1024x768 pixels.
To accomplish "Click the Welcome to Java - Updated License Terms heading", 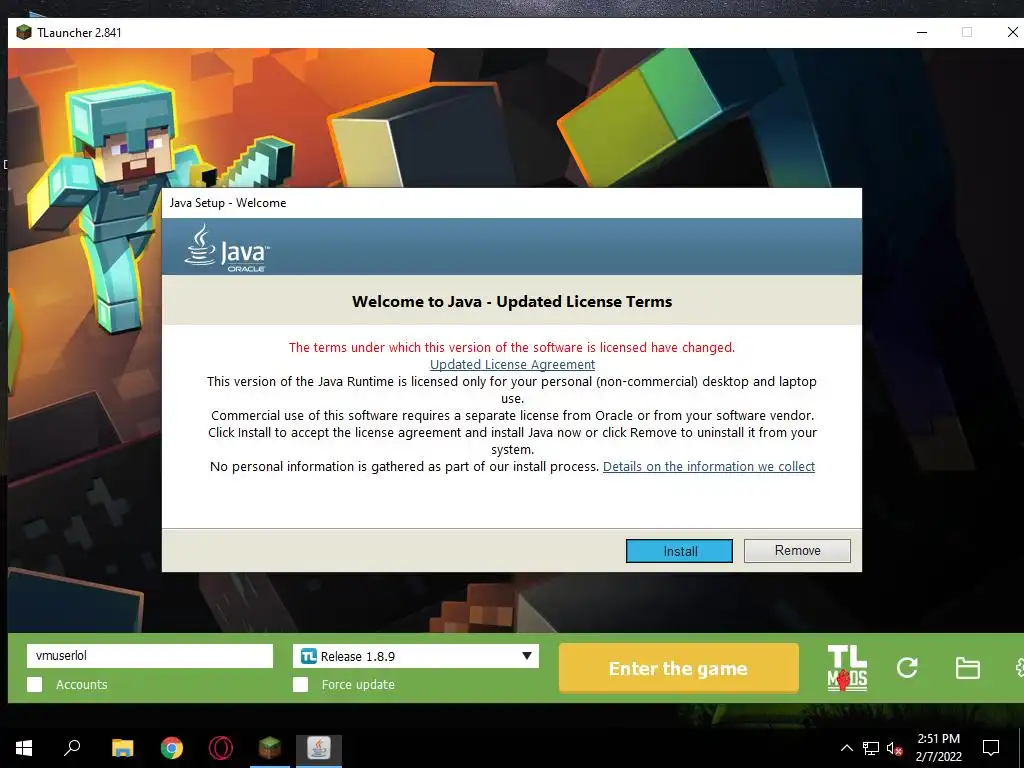I will pos(512,301).
